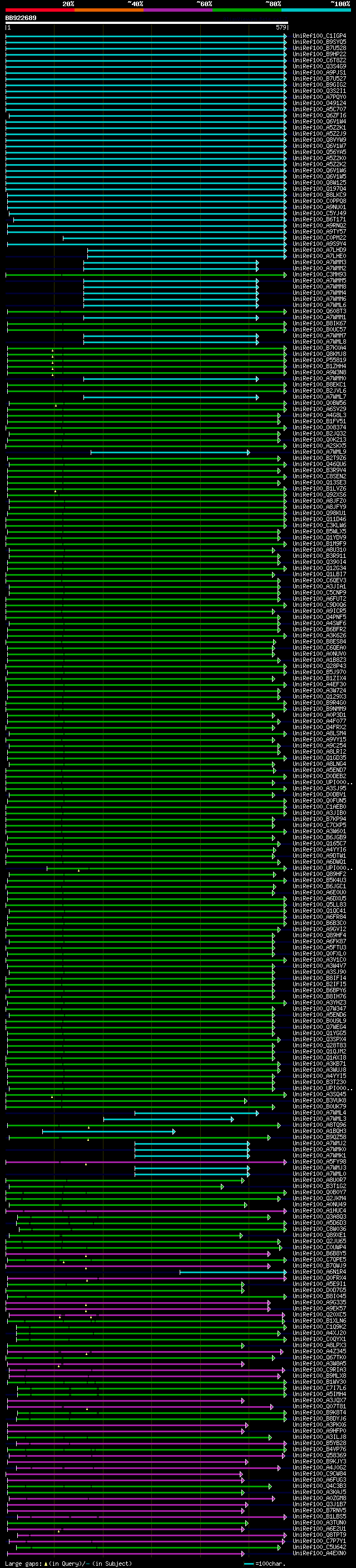Click hit label UniRef100_A9PJS1
This screenshot has height=1568, width=356.
tap(319, 72)
